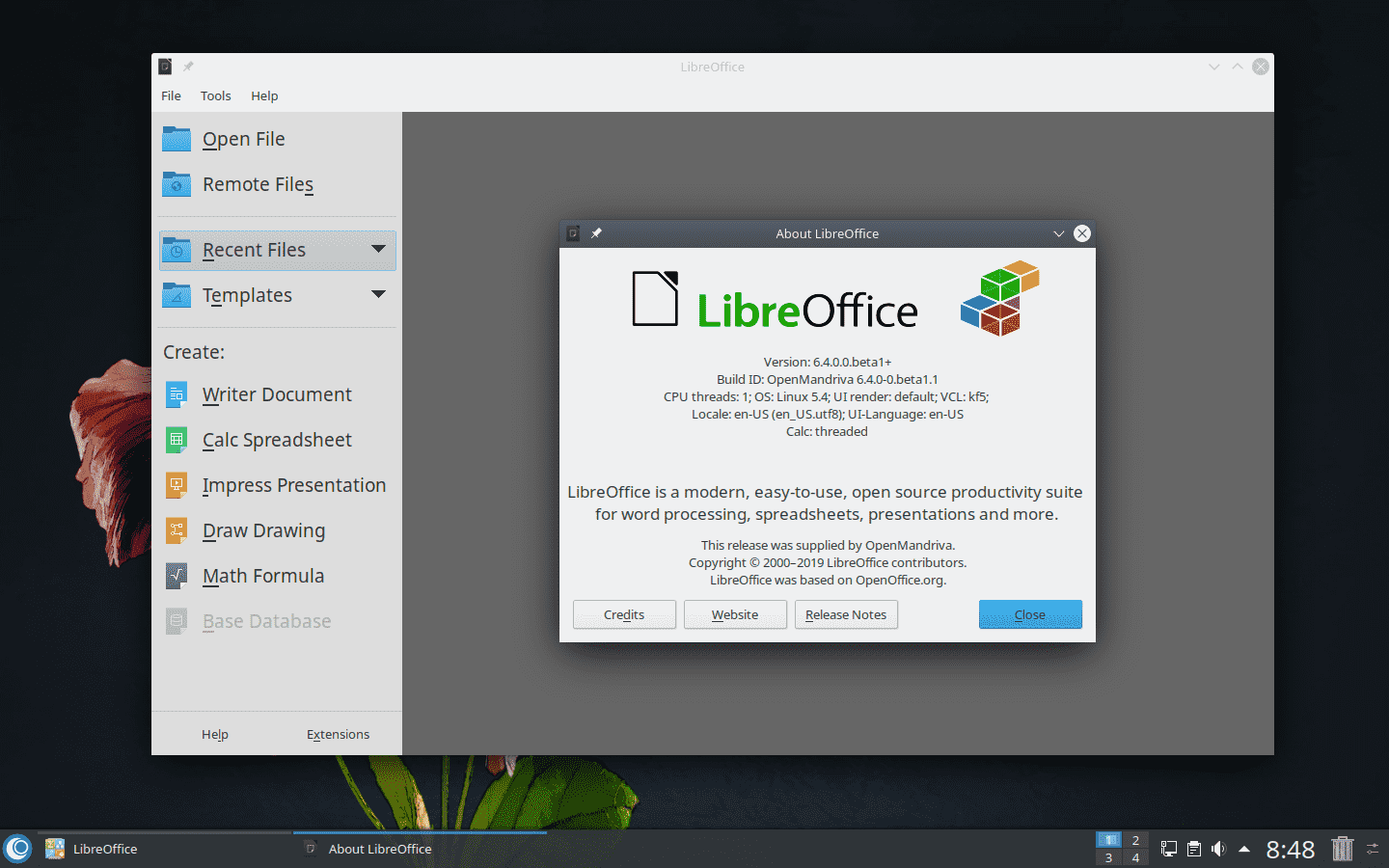Viewport: 1389px width, 868px height.
Task: Start an Impress Presentation
Action: coord(293,485)
